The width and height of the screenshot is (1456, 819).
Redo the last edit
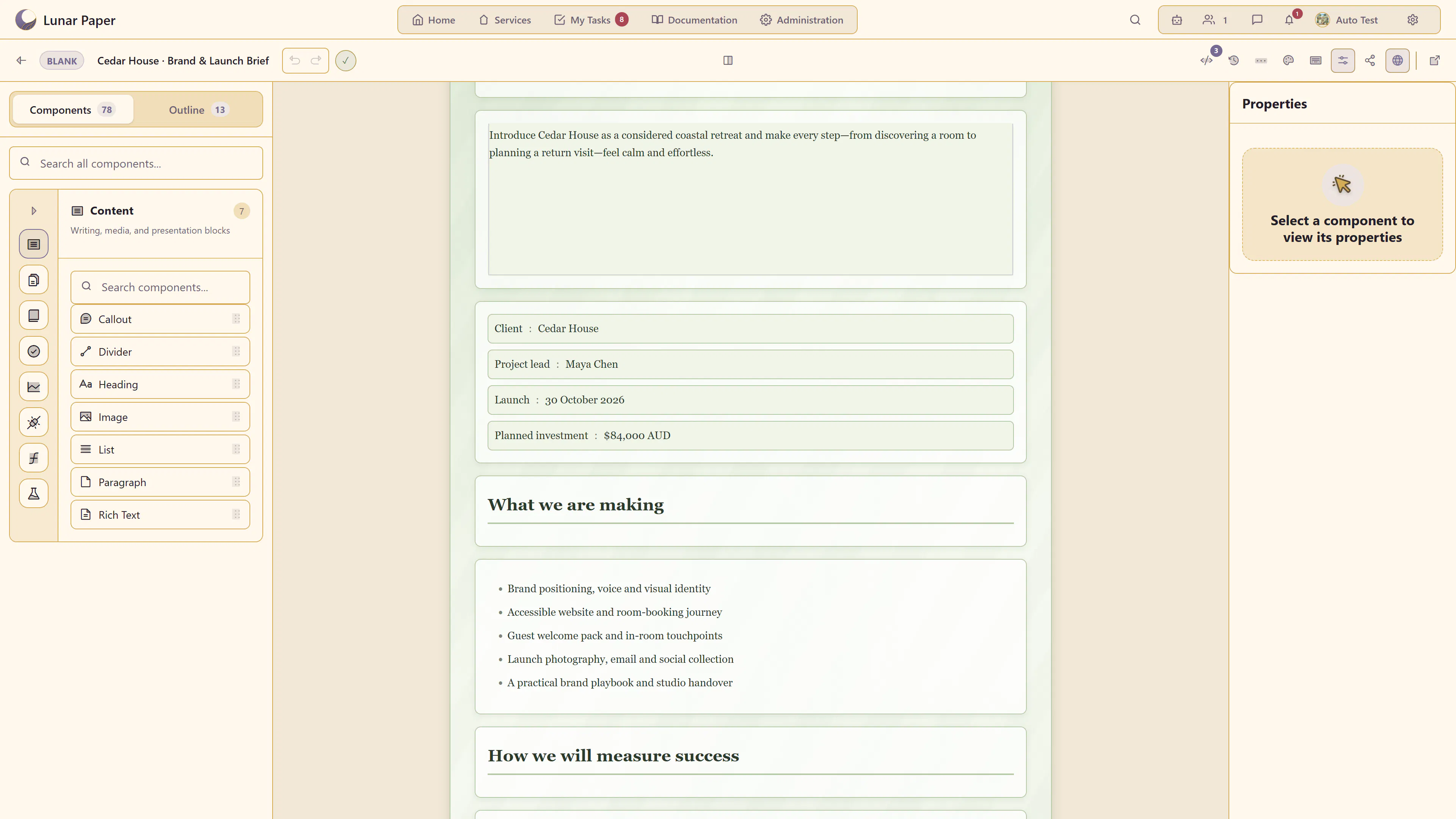point(316,61)
